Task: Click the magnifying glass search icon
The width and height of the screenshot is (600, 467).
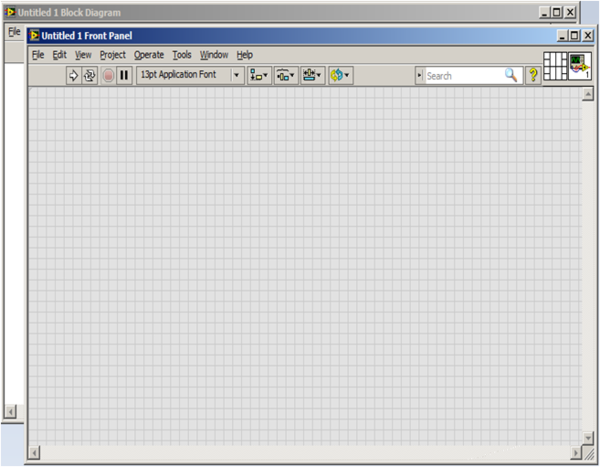Action: (x=511, y=75)
